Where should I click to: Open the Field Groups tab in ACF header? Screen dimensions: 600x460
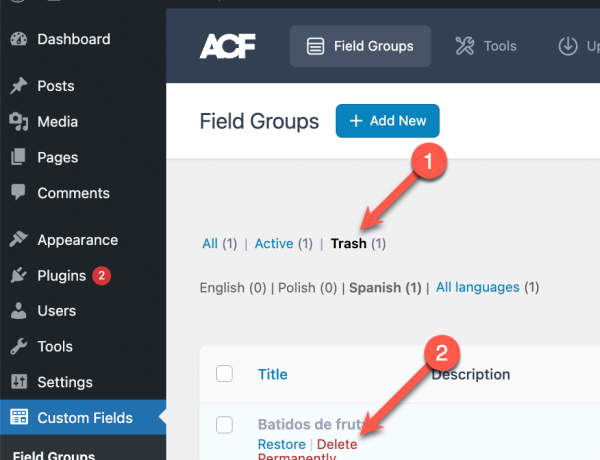click(360, 46)
